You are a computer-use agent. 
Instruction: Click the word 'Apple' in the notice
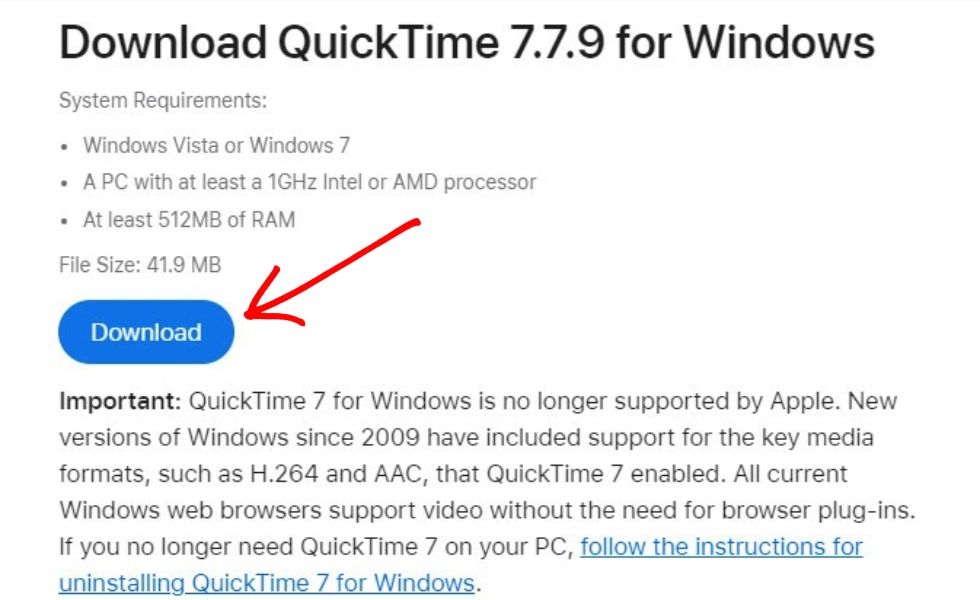coord(817,401)
